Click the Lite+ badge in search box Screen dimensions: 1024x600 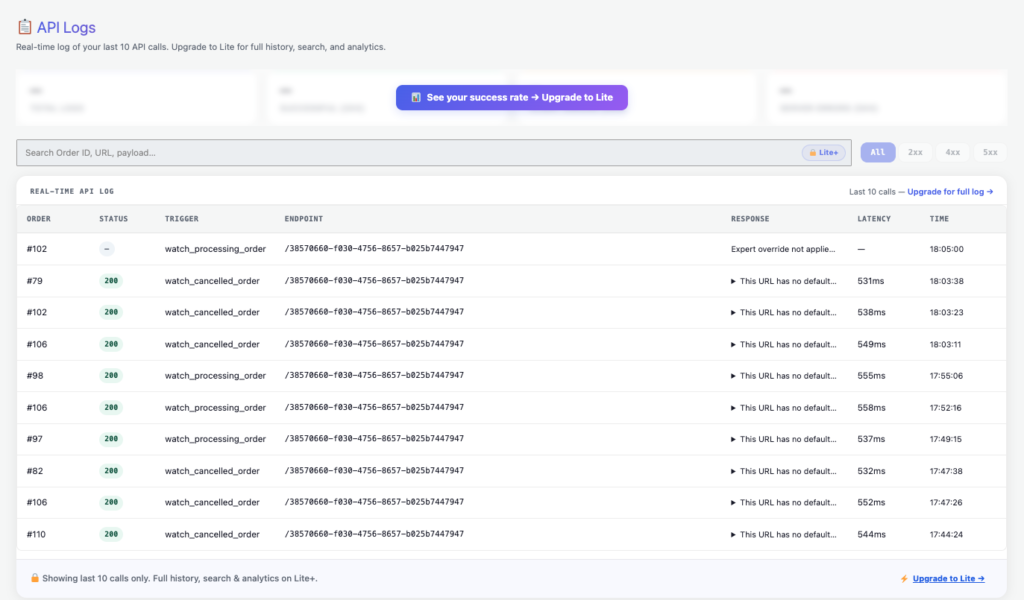[x=824, y=153]
